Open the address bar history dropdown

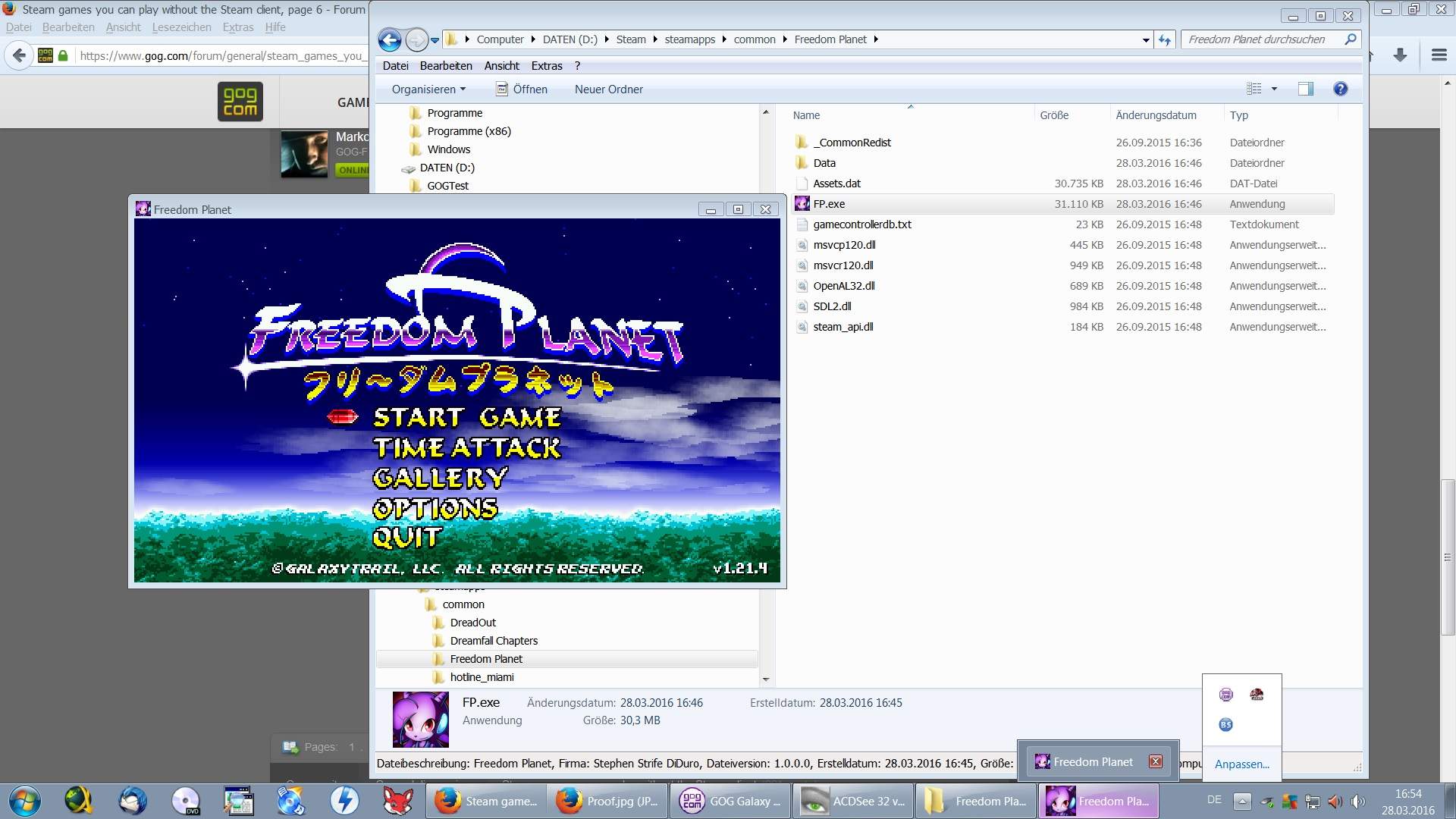[x=1145, y=39]
